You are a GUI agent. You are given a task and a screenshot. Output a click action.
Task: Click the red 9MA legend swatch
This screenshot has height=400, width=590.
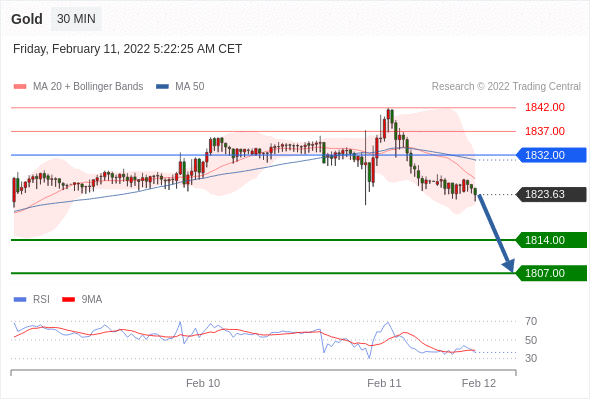[68, 300]
